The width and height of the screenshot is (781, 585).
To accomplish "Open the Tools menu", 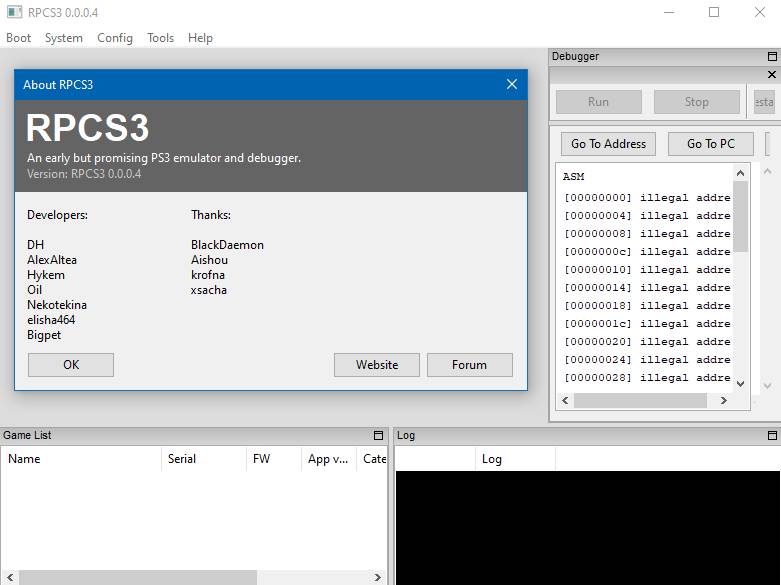I will [x=160, y=38].
